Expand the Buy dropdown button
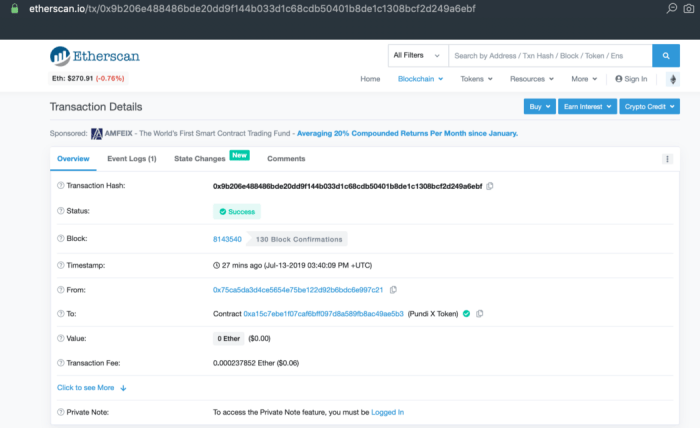 coord(539,107)
